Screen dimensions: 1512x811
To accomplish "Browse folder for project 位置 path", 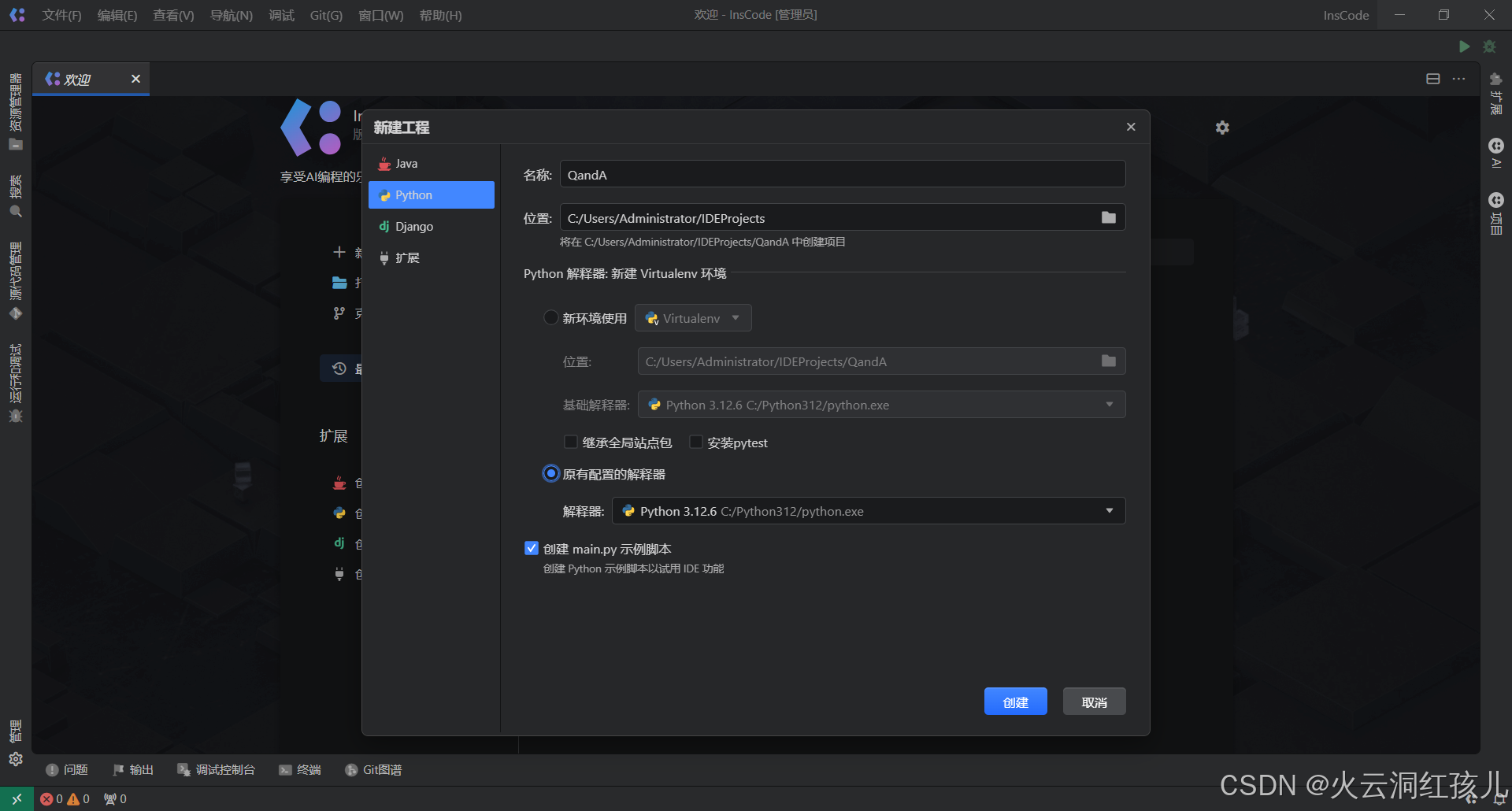I will click(x=1109, y=217).
